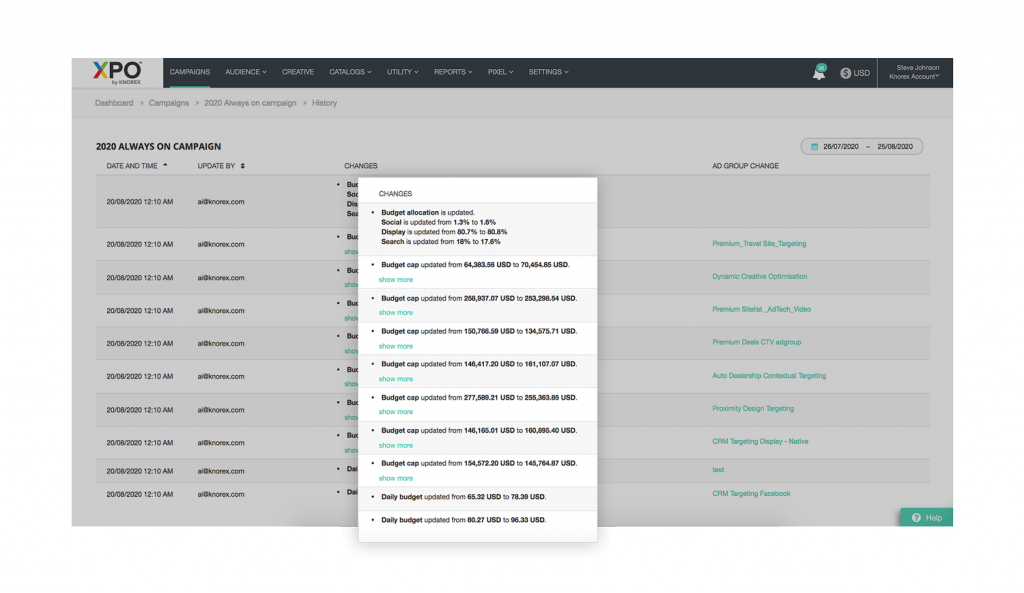
Task: Open the notifications bell icon
Action: [x=818, y=71]
